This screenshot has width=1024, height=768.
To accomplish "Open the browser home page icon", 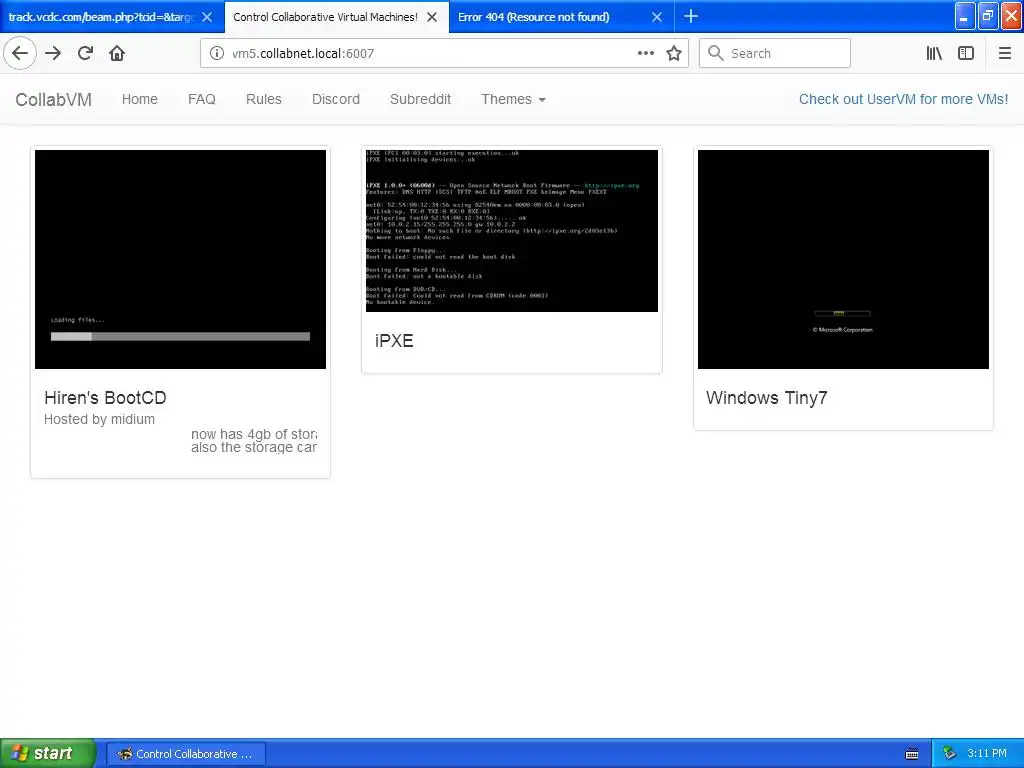I will 117,53.
